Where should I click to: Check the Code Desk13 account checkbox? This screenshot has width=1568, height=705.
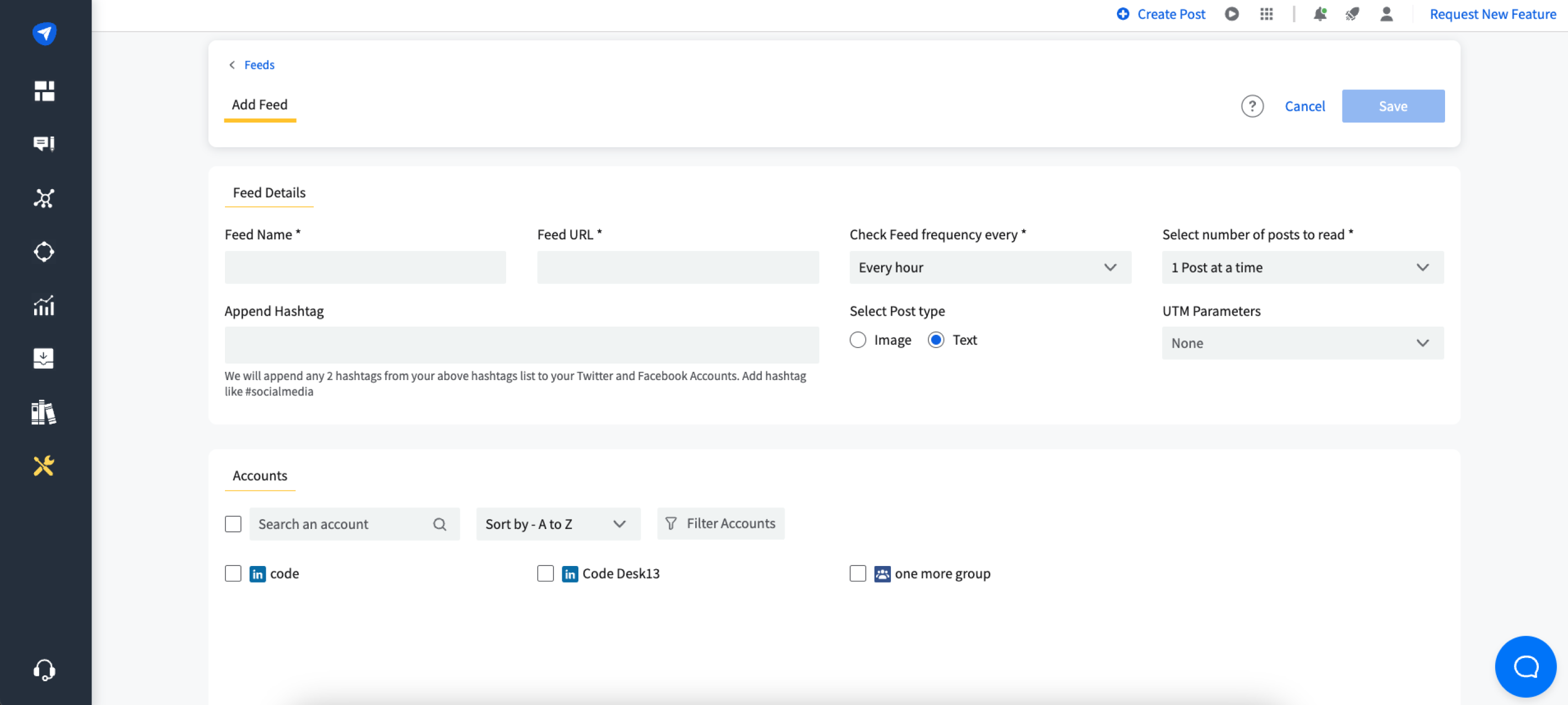545,574
